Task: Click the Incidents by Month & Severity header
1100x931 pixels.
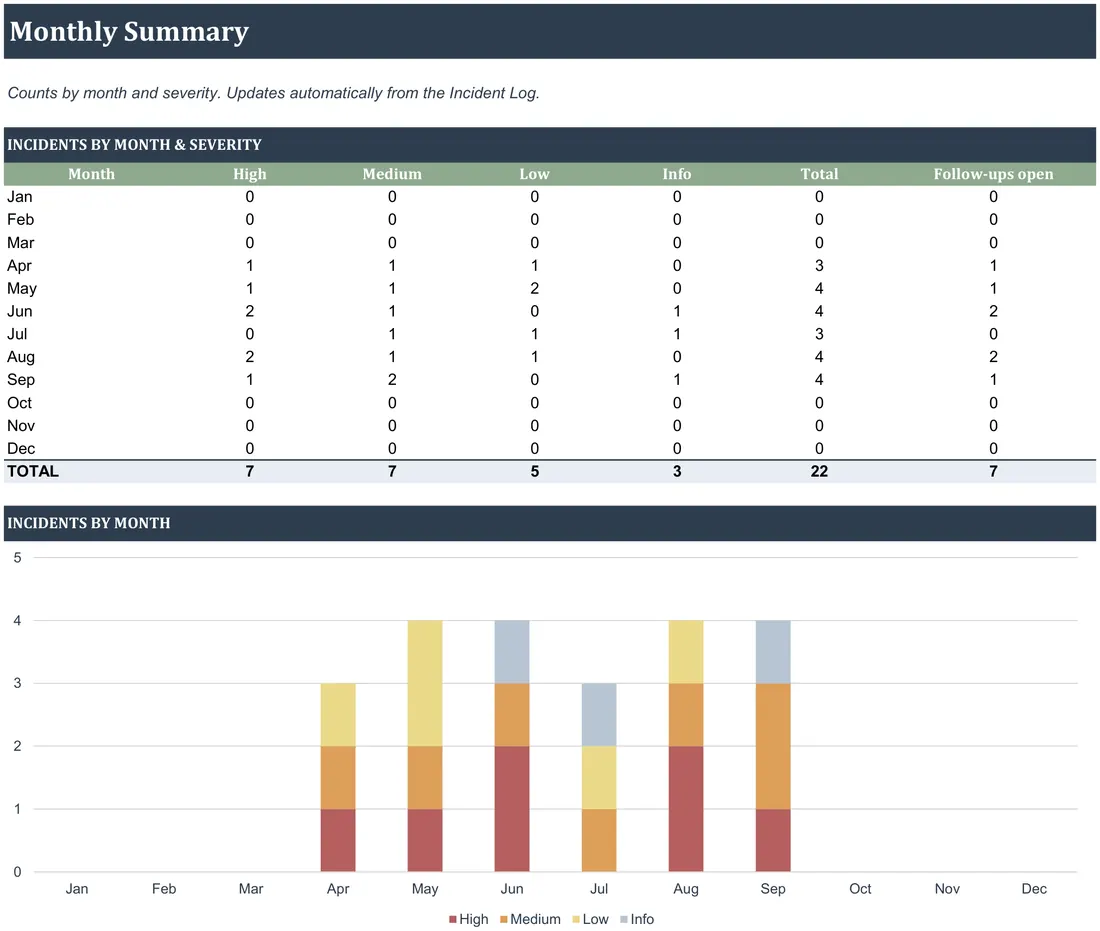Action: click(x=134, y=145)
